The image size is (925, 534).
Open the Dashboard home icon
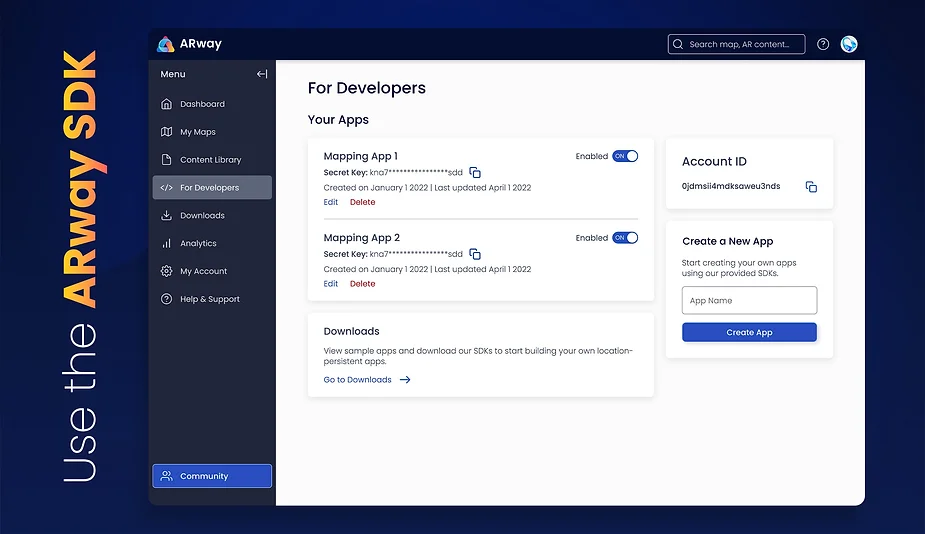(x=166, y=104)
